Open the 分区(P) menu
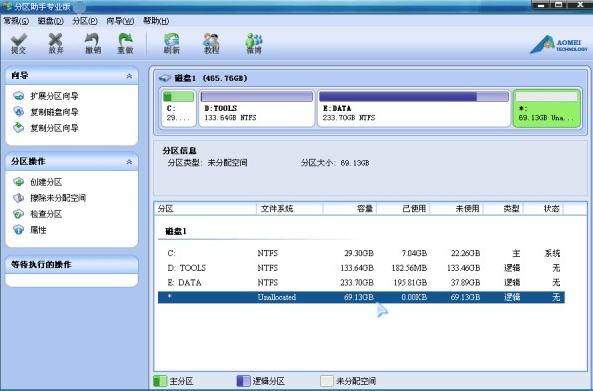The image size is (593, 391). pos(85,21)
